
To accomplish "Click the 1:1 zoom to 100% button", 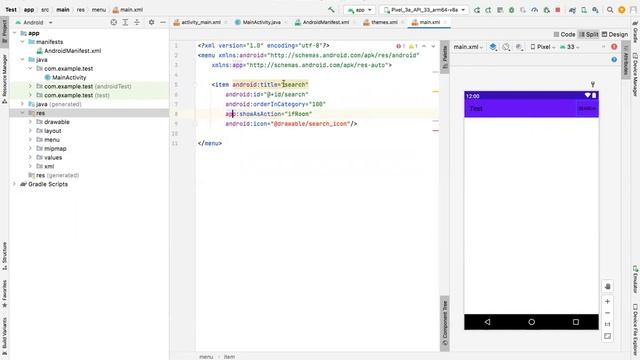I will pyautogui.click(x=607, y=324).
